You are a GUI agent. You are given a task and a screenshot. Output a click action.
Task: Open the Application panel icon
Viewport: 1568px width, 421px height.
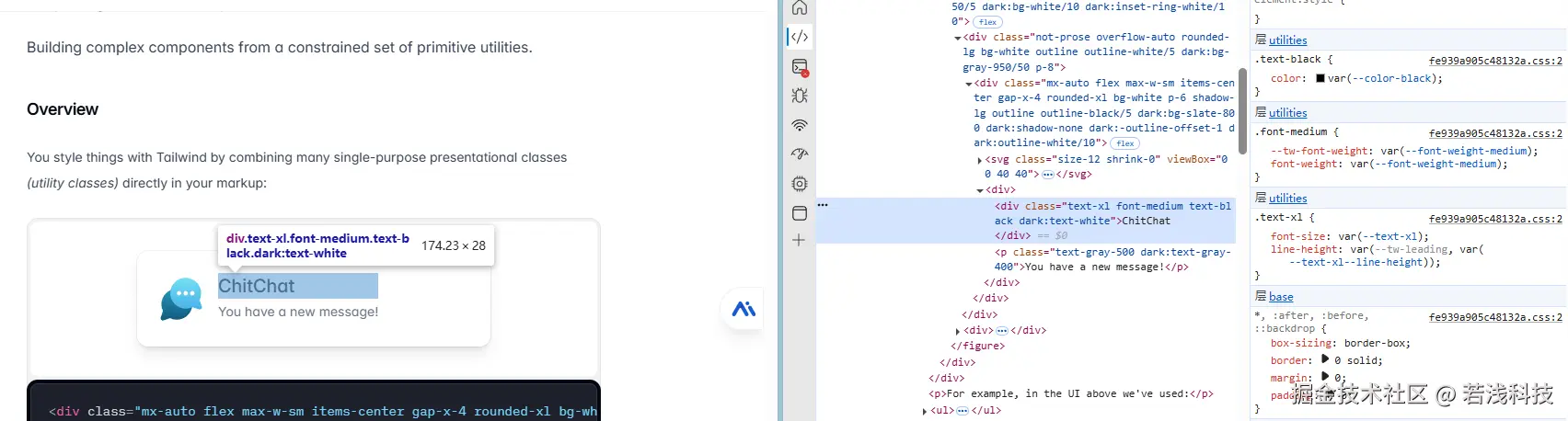click(800, 213)
